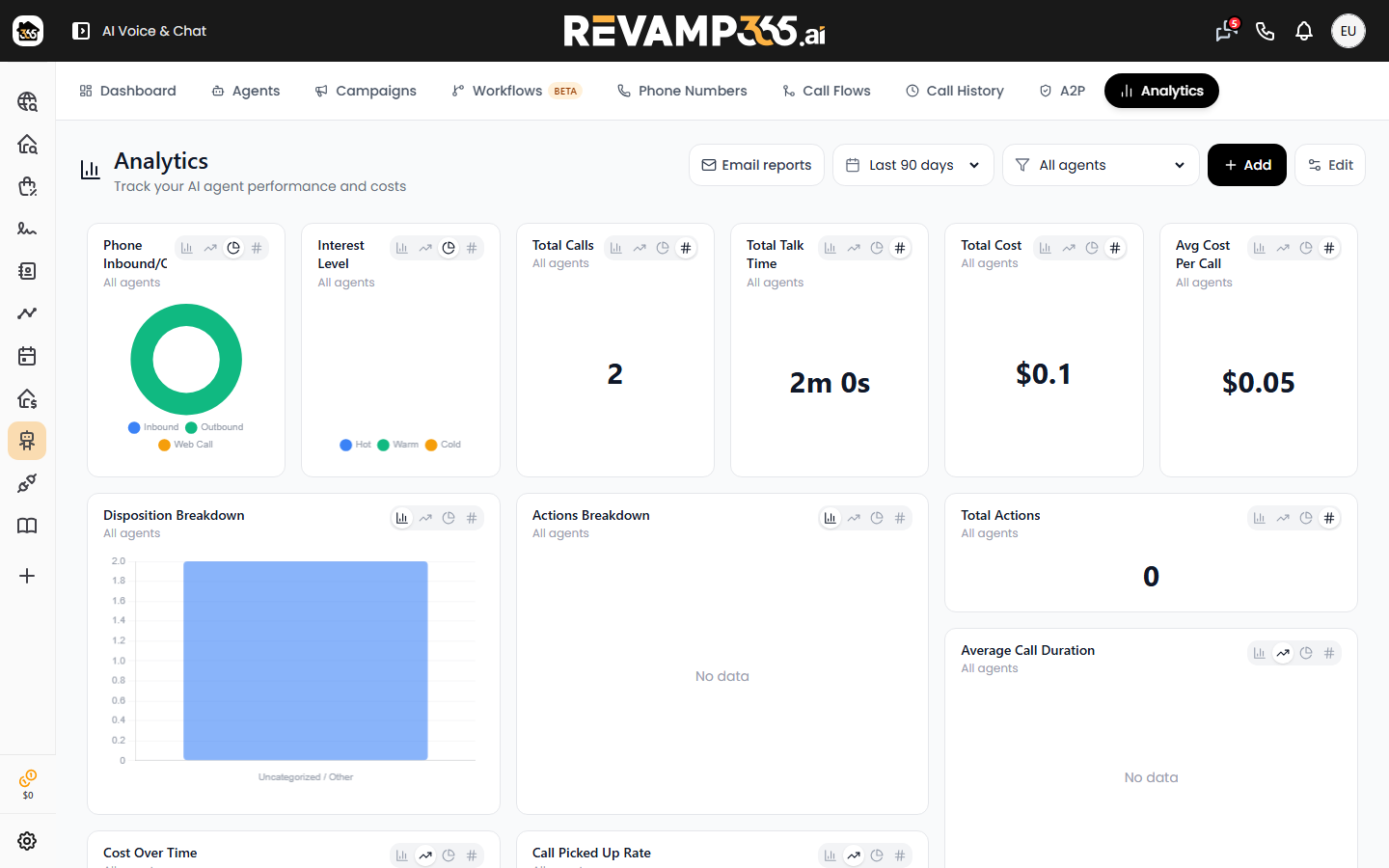
Task: Go to the Agents tab
Action: click(x=246, y=91)
